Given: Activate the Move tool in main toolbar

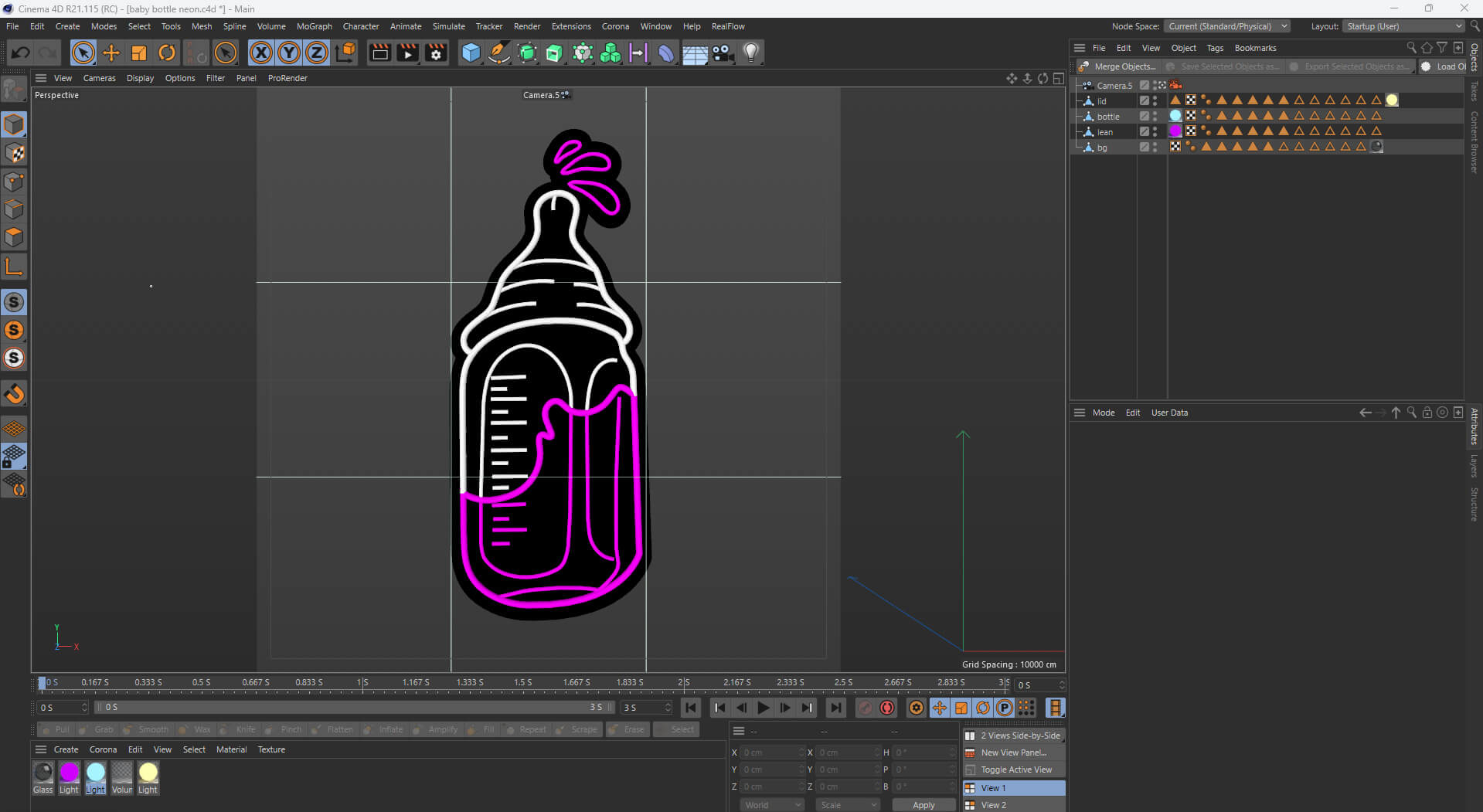Looking at the screenshot, I should [x=111, y=53].
